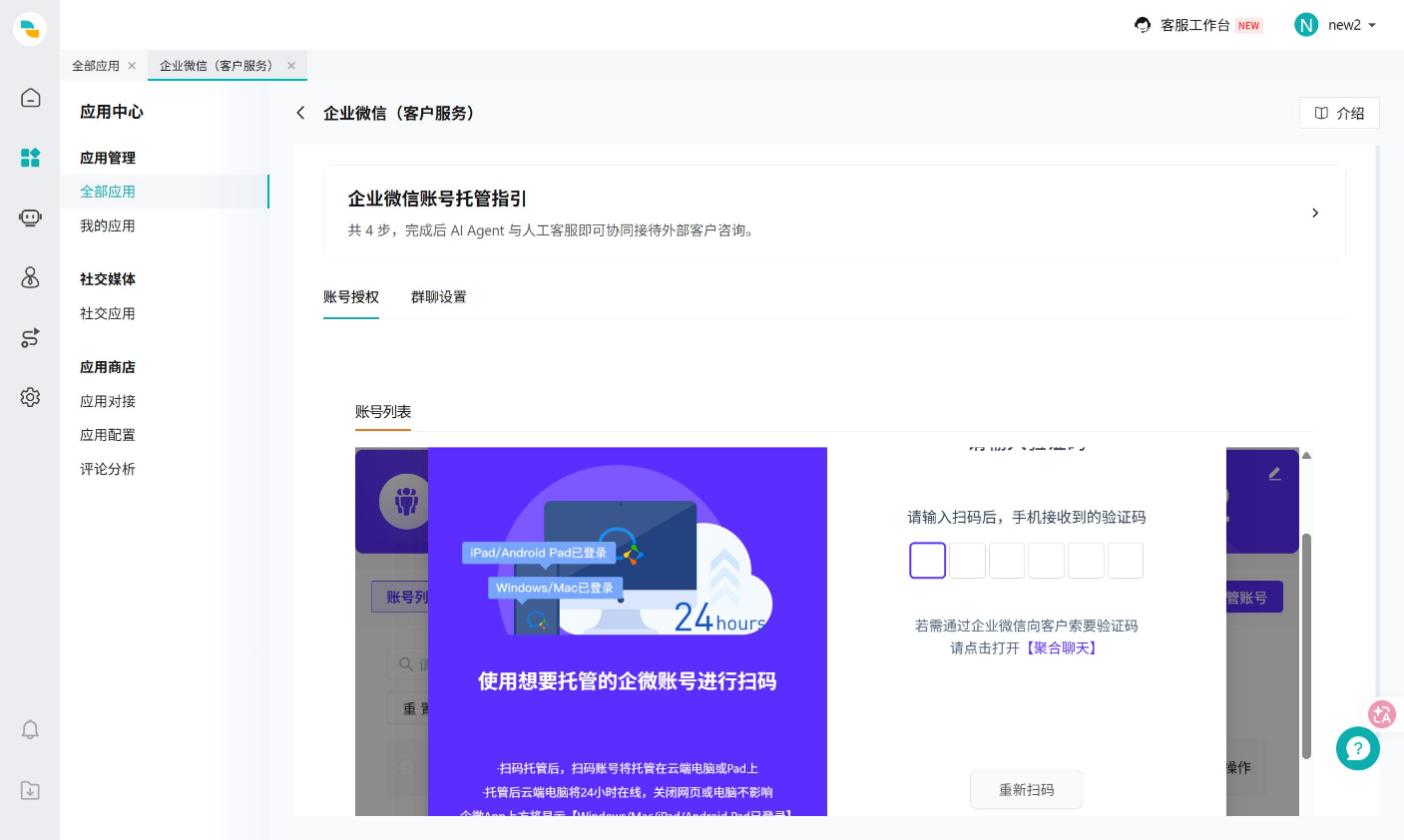Select the application center grid icon
This screenshot has width=1404, height=840.
30,157
